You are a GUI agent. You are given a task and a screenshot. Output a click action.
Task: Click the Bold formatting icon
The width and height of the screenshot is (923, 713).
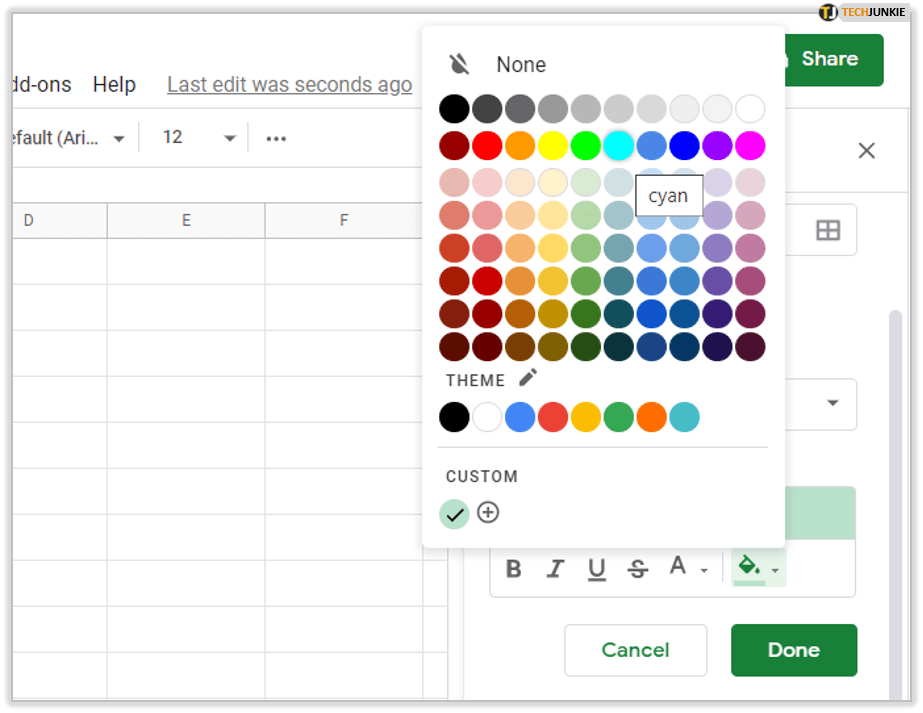(x=514, y=569)
